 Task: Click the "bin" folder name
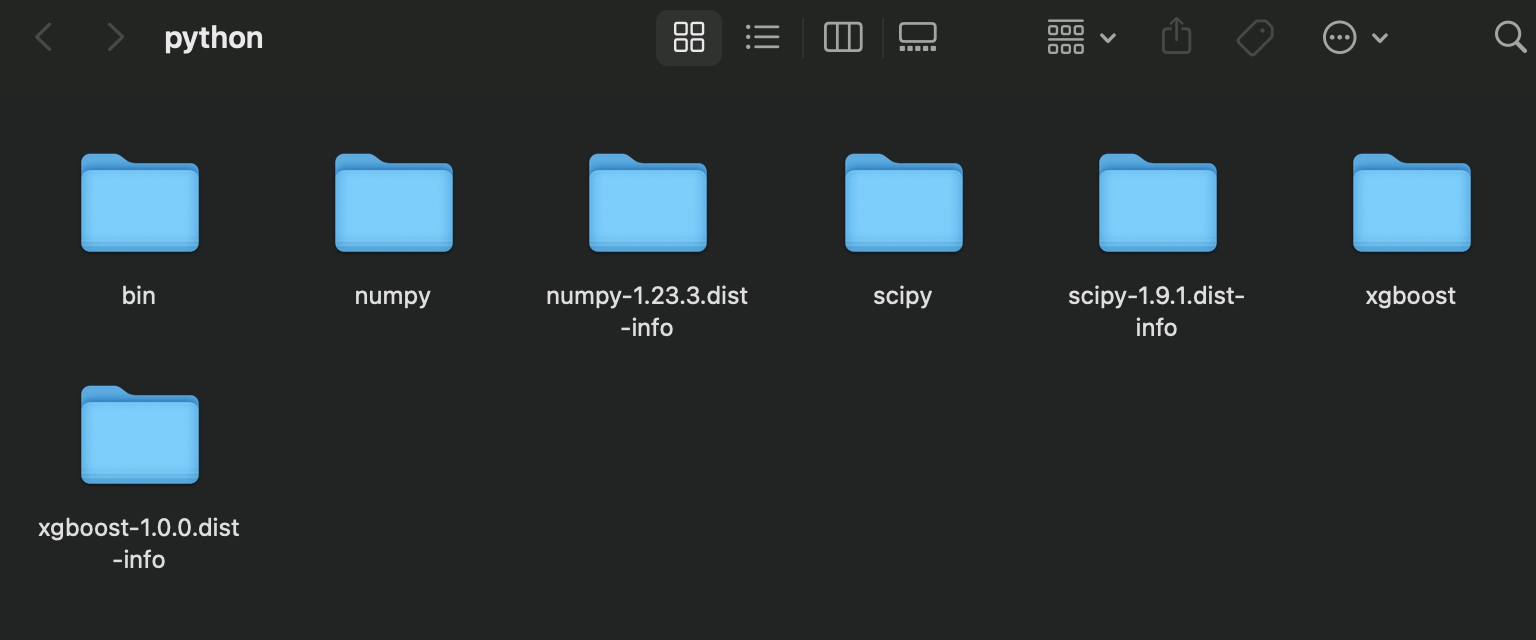[x=139, y=296]
